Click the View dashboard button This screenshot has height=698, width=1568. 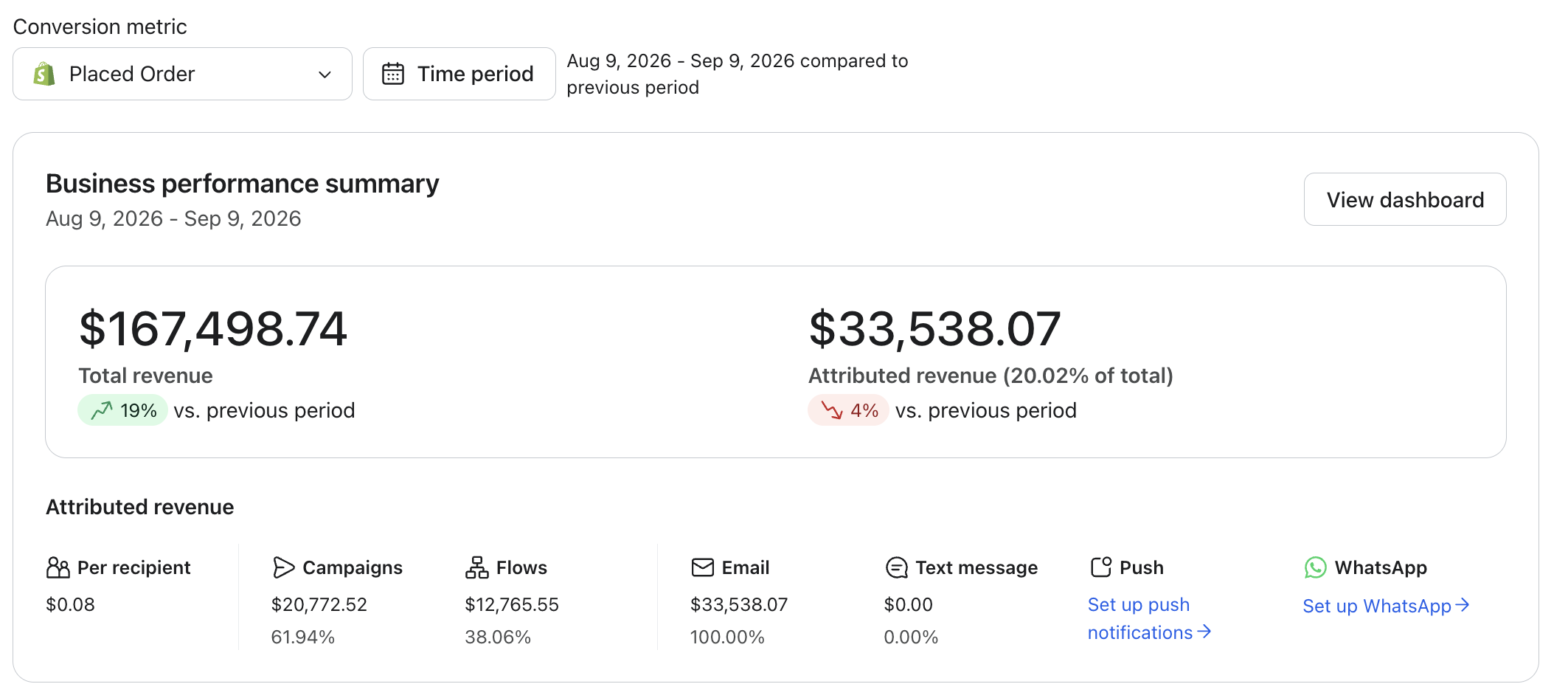point(1405,199)
